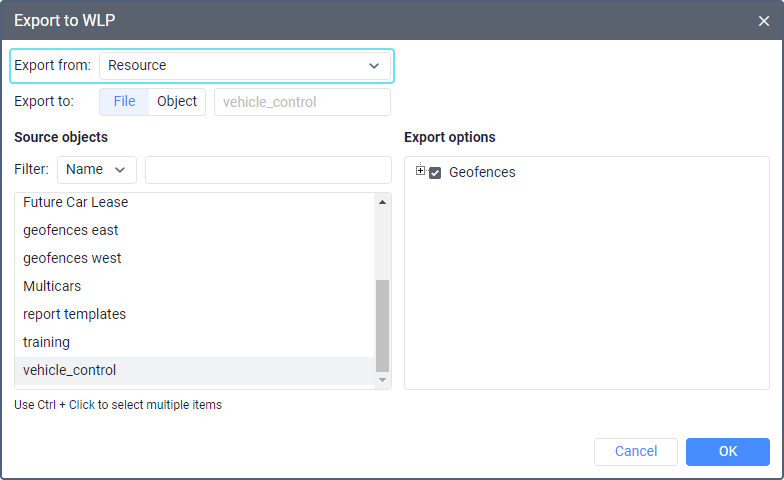This screenshot has width=784, height=480.
Task: Switch export destination to Object
Action: click(x=177, y=102)
